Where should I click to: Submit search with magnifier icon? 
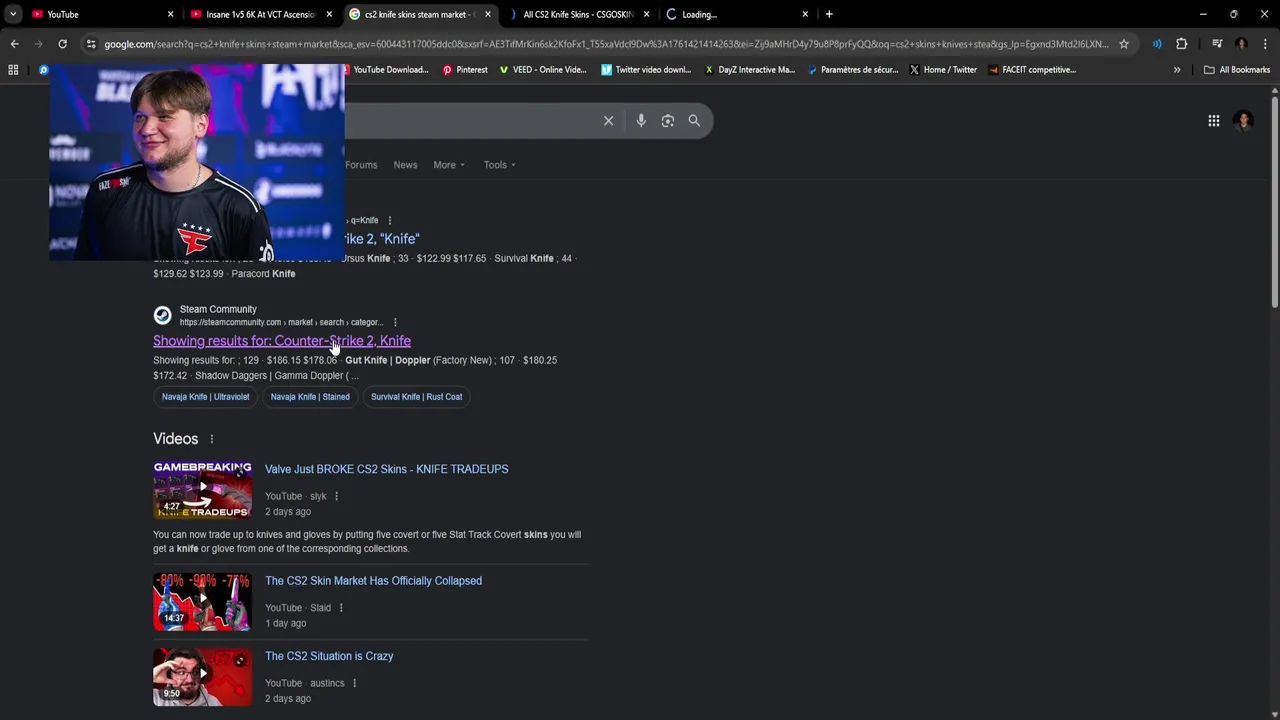click(694, 121)
